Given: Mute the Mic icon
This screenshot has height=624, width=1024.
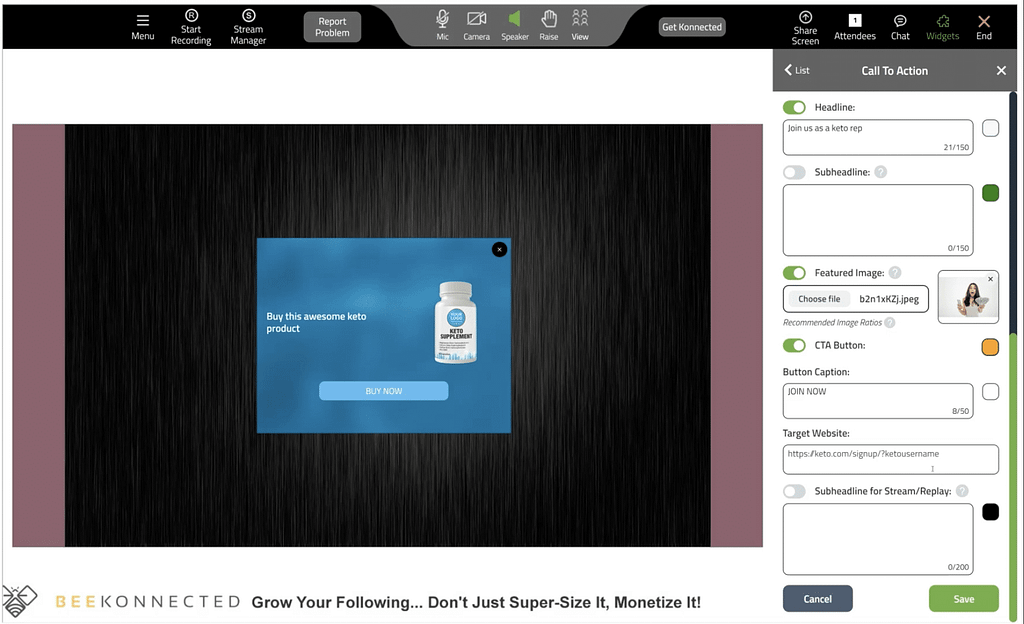Looking at the screenshot, I should (x=442, y=19).
